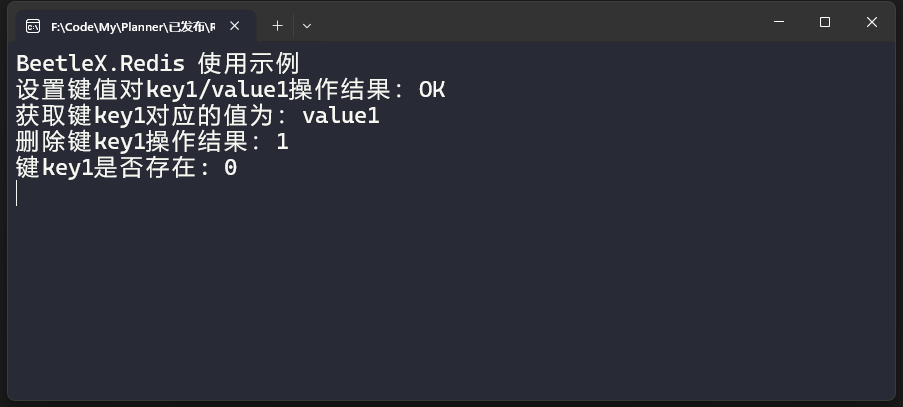The image size is (903, 407).
Task: Click the "value1" output value
Action: (x=341, y=116)
